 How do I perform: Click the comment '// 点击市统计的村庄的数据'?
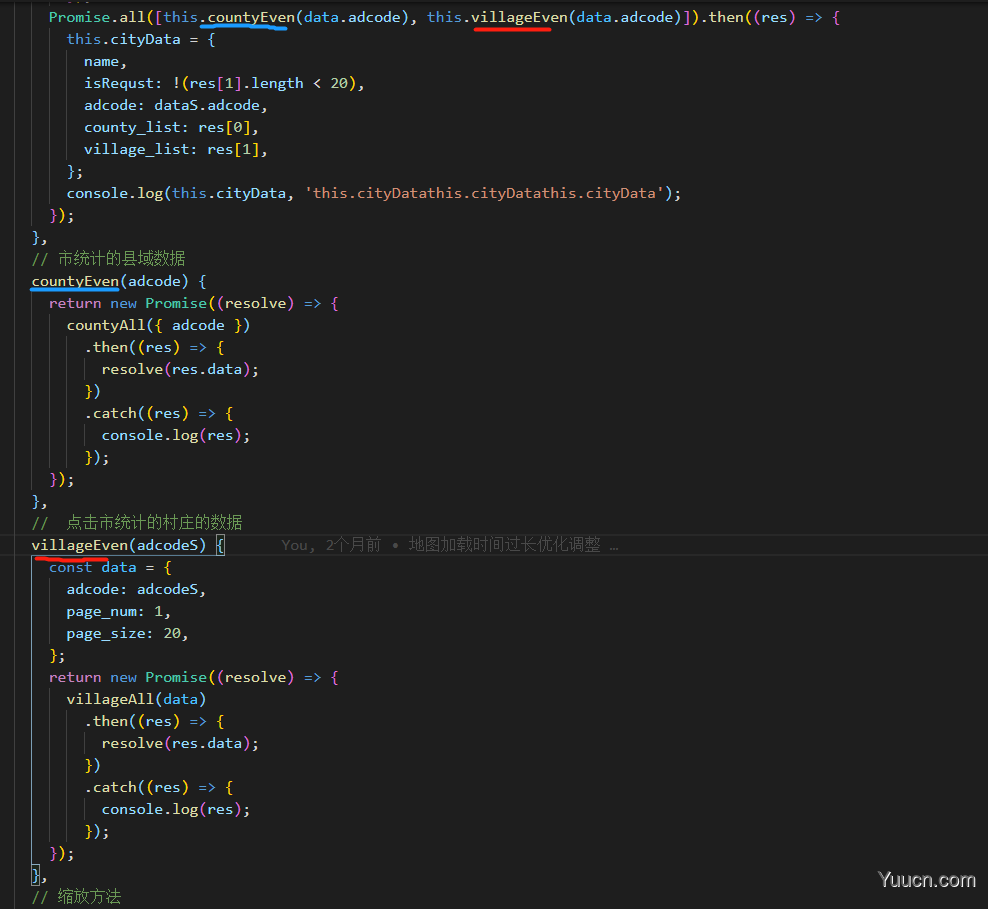tap(137, 523)
